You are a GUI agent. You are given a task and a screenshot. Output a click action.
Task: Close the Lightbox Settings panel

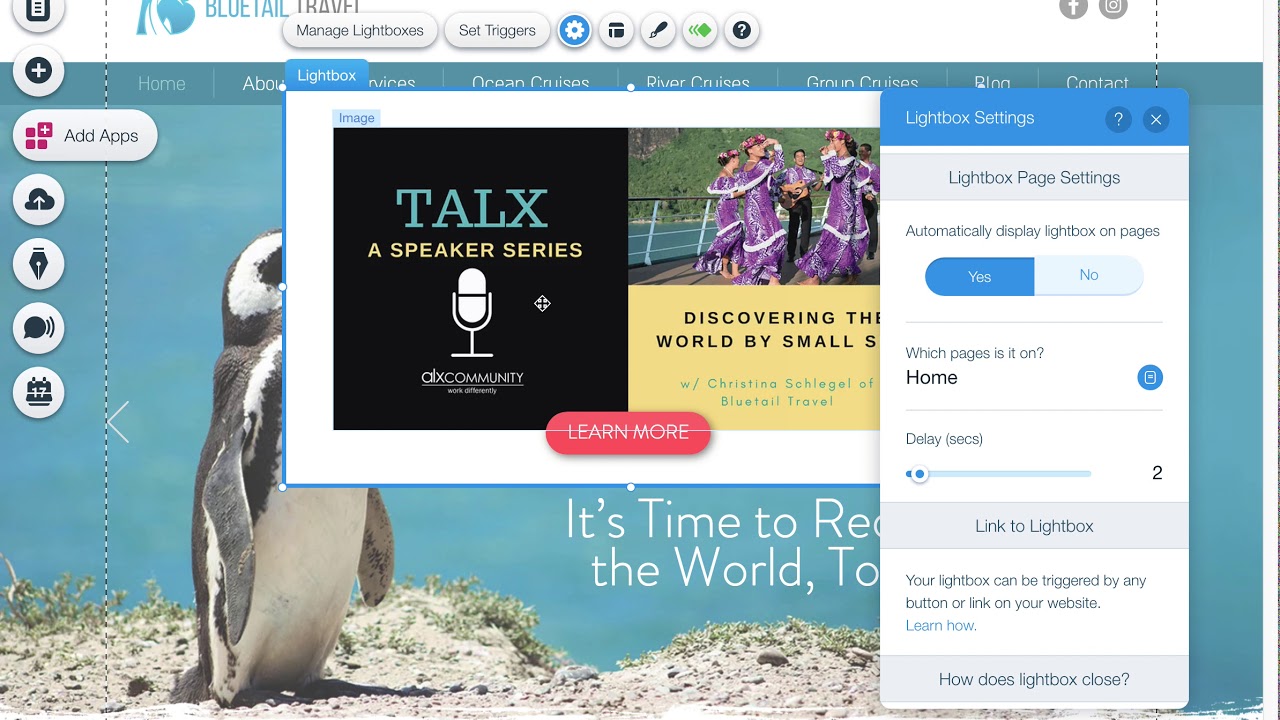1156,119
